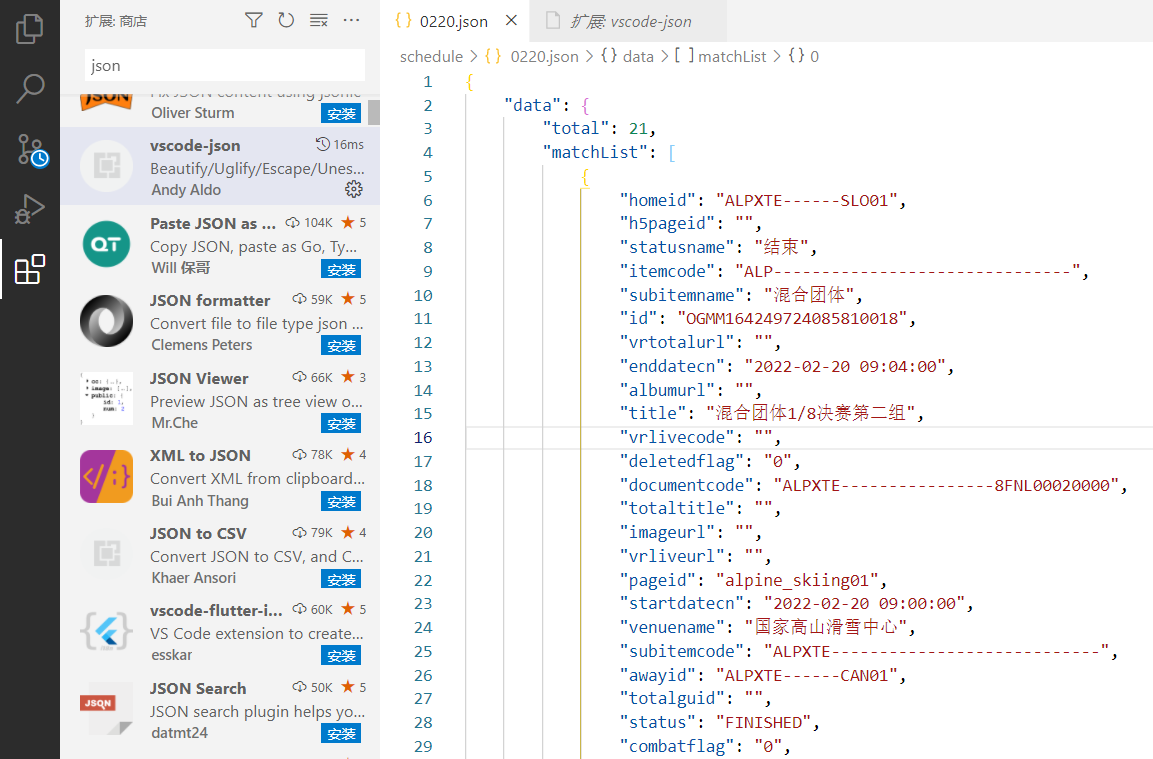Open the Explorer view in activity bar
1153x759 pixels.
pos(29,29)
